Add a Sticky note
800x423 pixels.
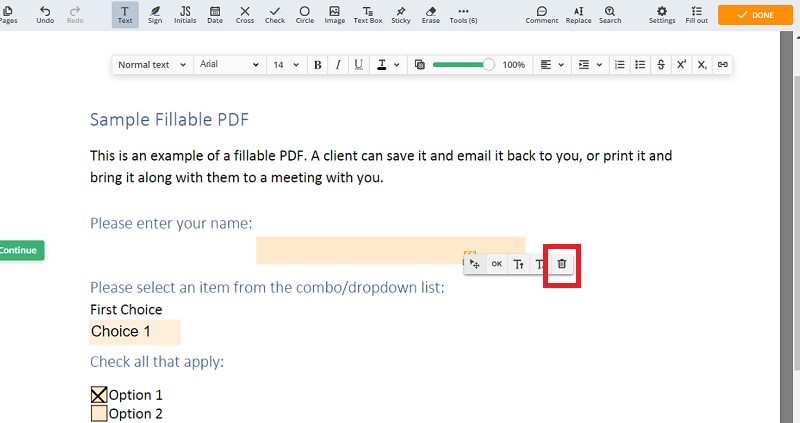coord(401,15)
